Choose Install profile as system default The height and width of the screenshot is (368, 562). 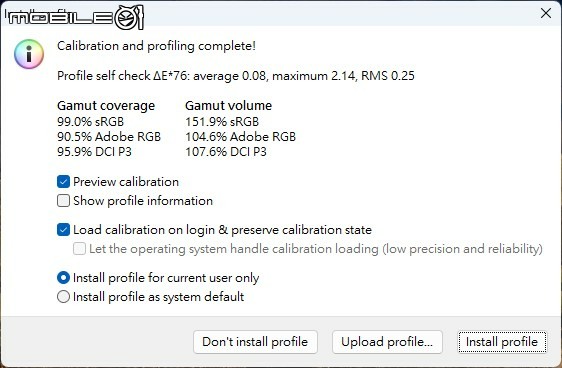tap(63, 297)
